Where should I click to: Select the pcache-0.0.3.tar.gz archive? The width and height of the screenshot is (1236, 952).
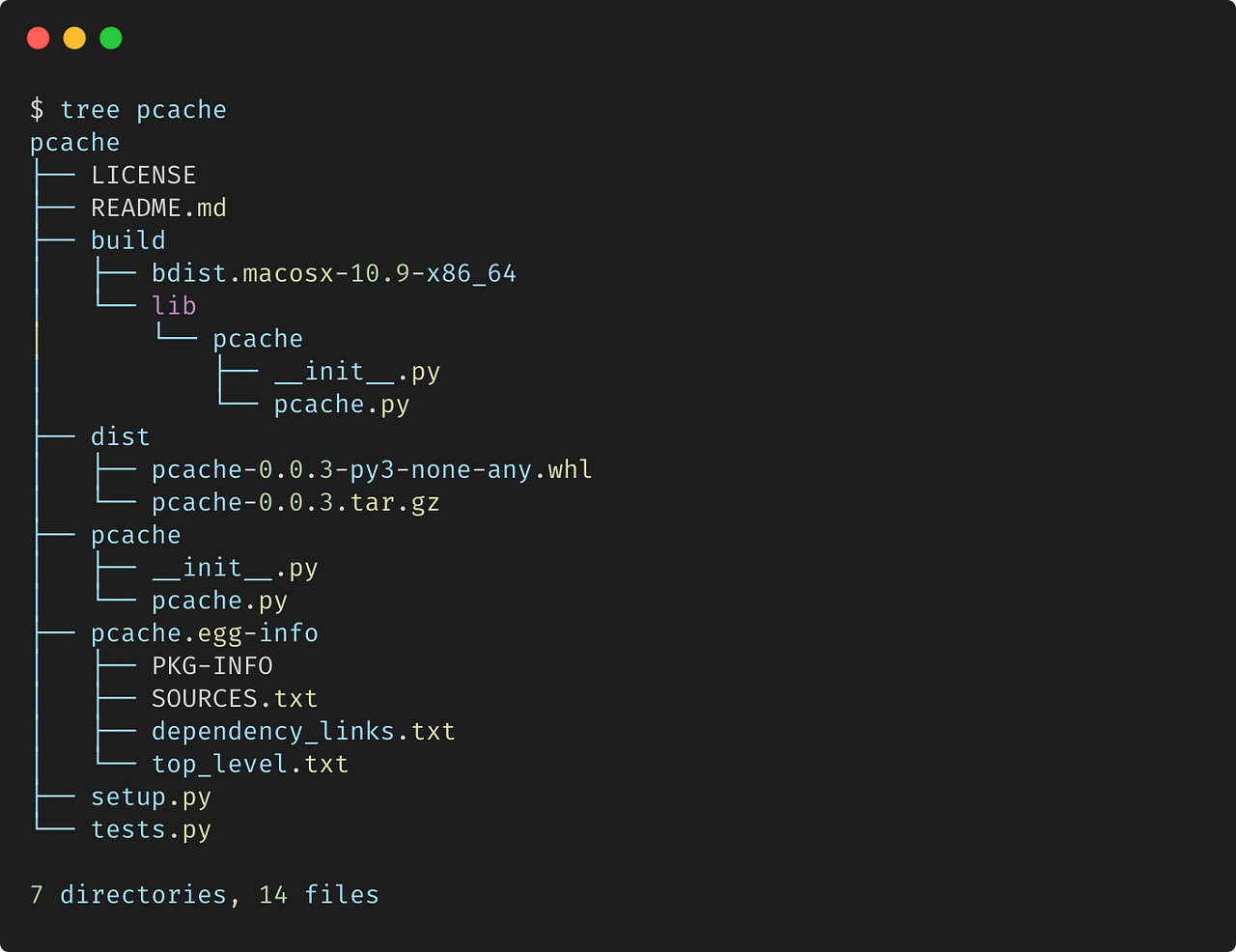[295, 501]
